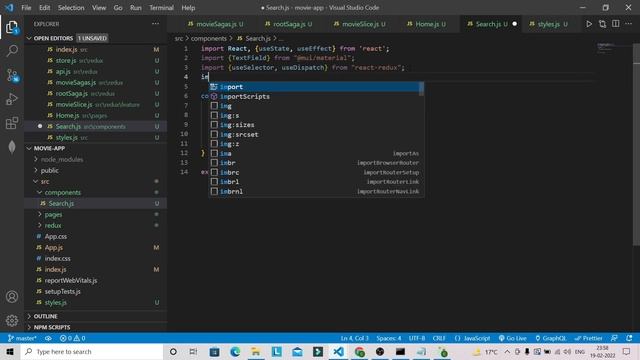The height and width of the screenshot is (360, 640).
Task: Open the Search view in activity bar
Action: [12, 51]
